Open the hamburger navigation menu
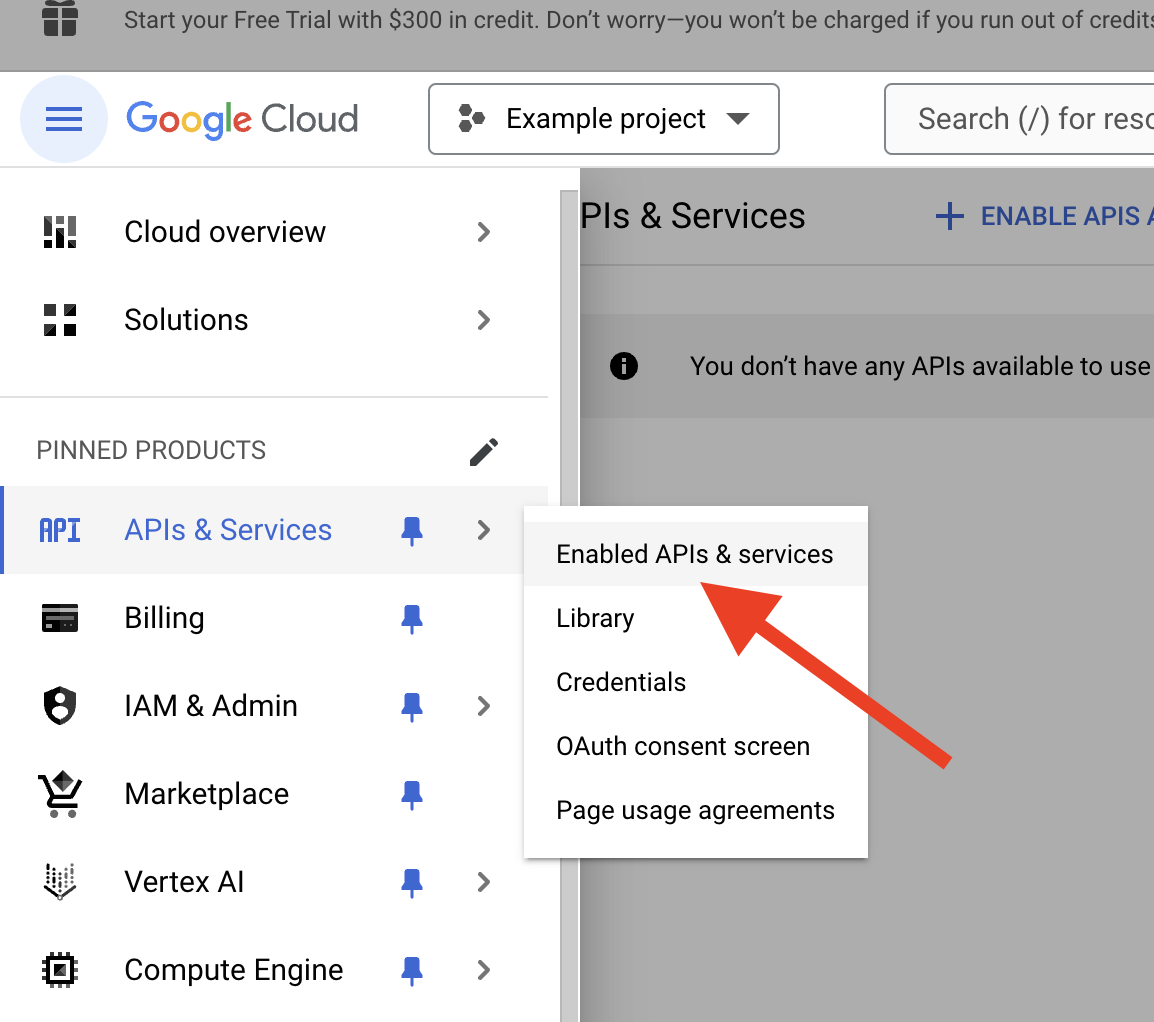The image size is (1154, 1022). tap(64, 120)
